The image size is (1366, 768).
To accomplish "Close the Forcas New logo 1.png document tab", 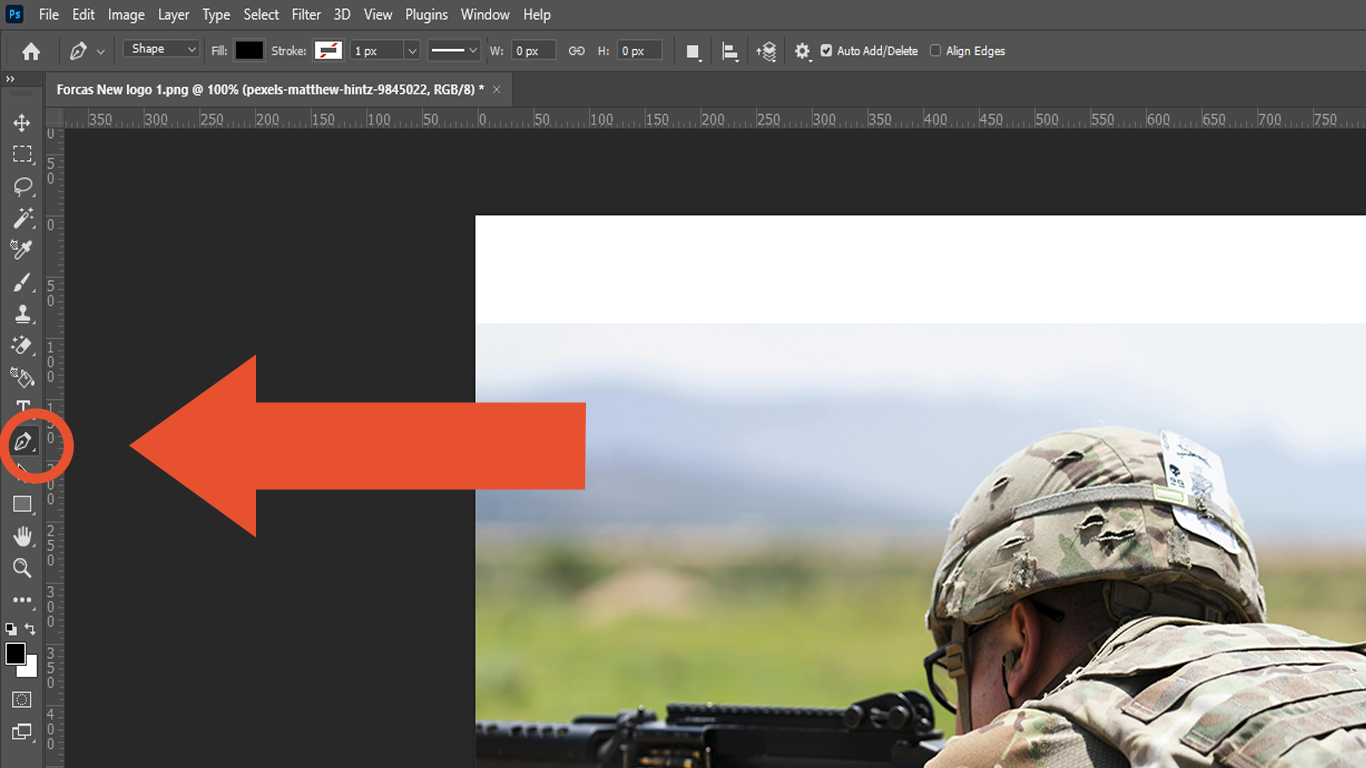I will click(x=497, y=90).
